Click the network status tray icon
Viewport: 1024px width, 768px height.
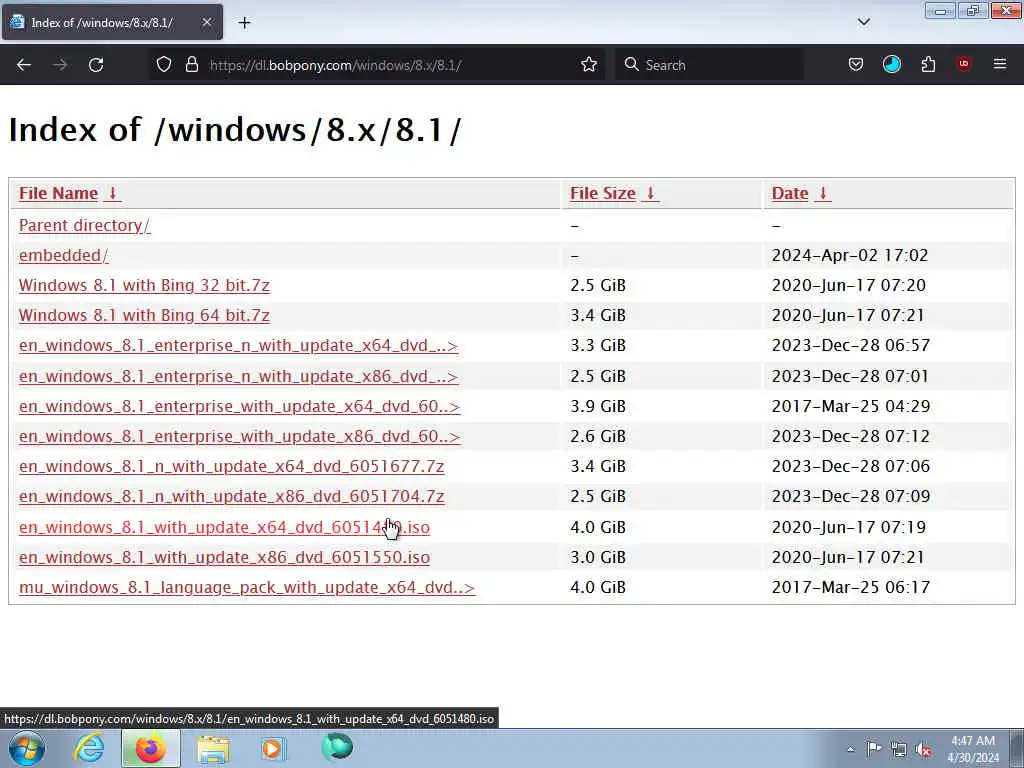click(x=899, y=750)
